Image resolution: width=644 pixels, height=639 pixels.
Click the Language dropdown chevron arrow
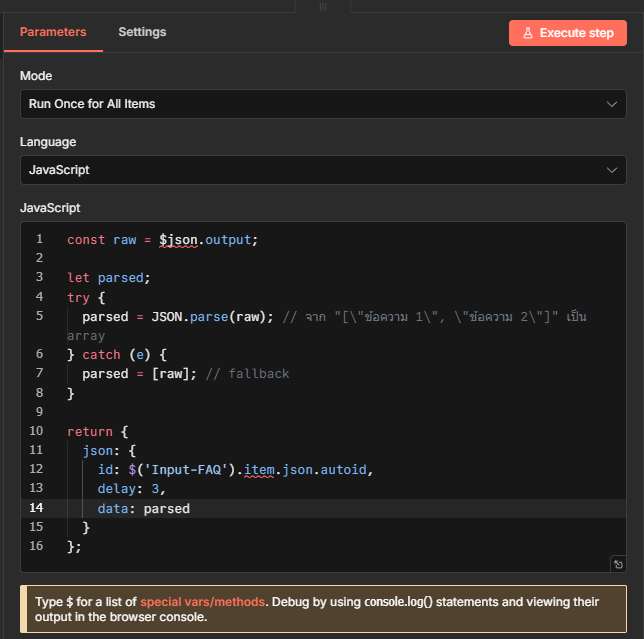612,170
